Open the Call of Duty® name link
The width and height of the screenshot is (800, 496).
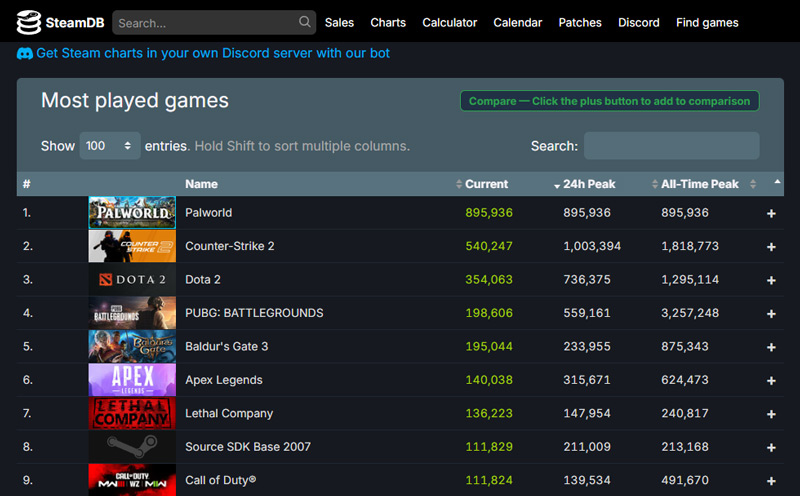point(220,480)
